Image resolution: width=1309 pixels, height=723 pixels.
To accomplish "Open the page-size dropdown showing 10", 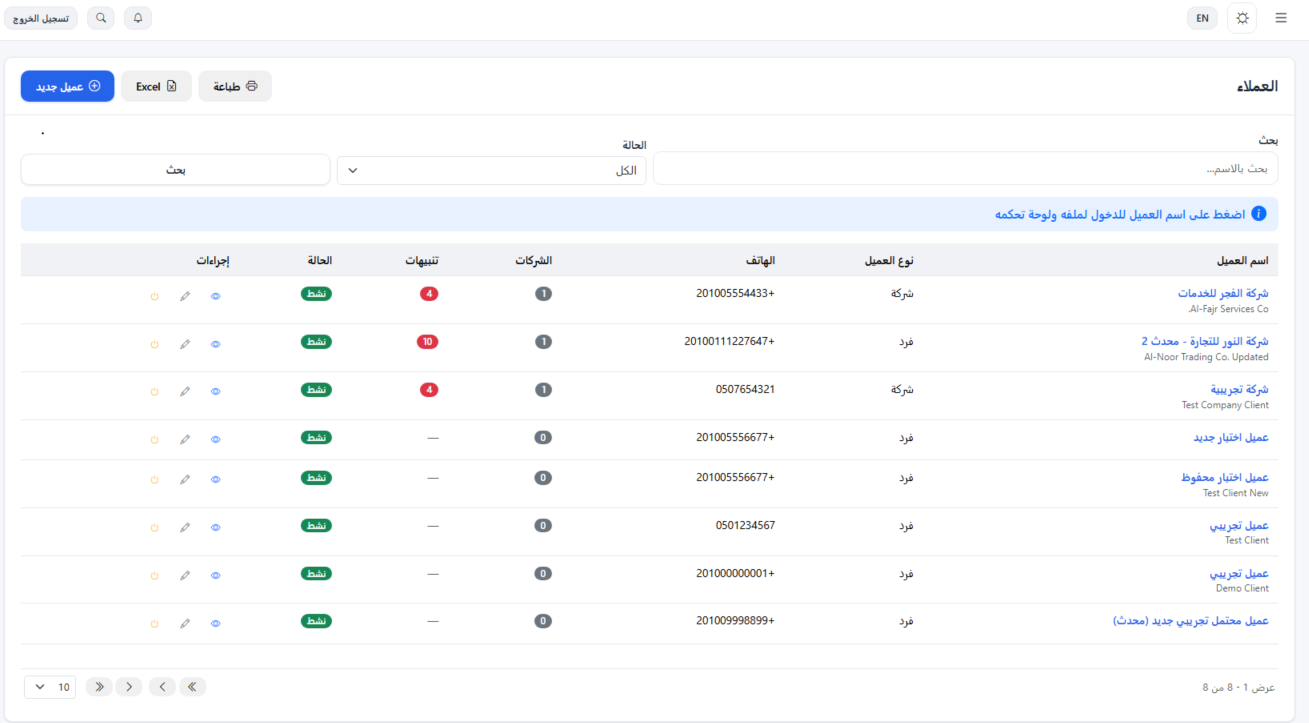I will click(x=50, y=687).
